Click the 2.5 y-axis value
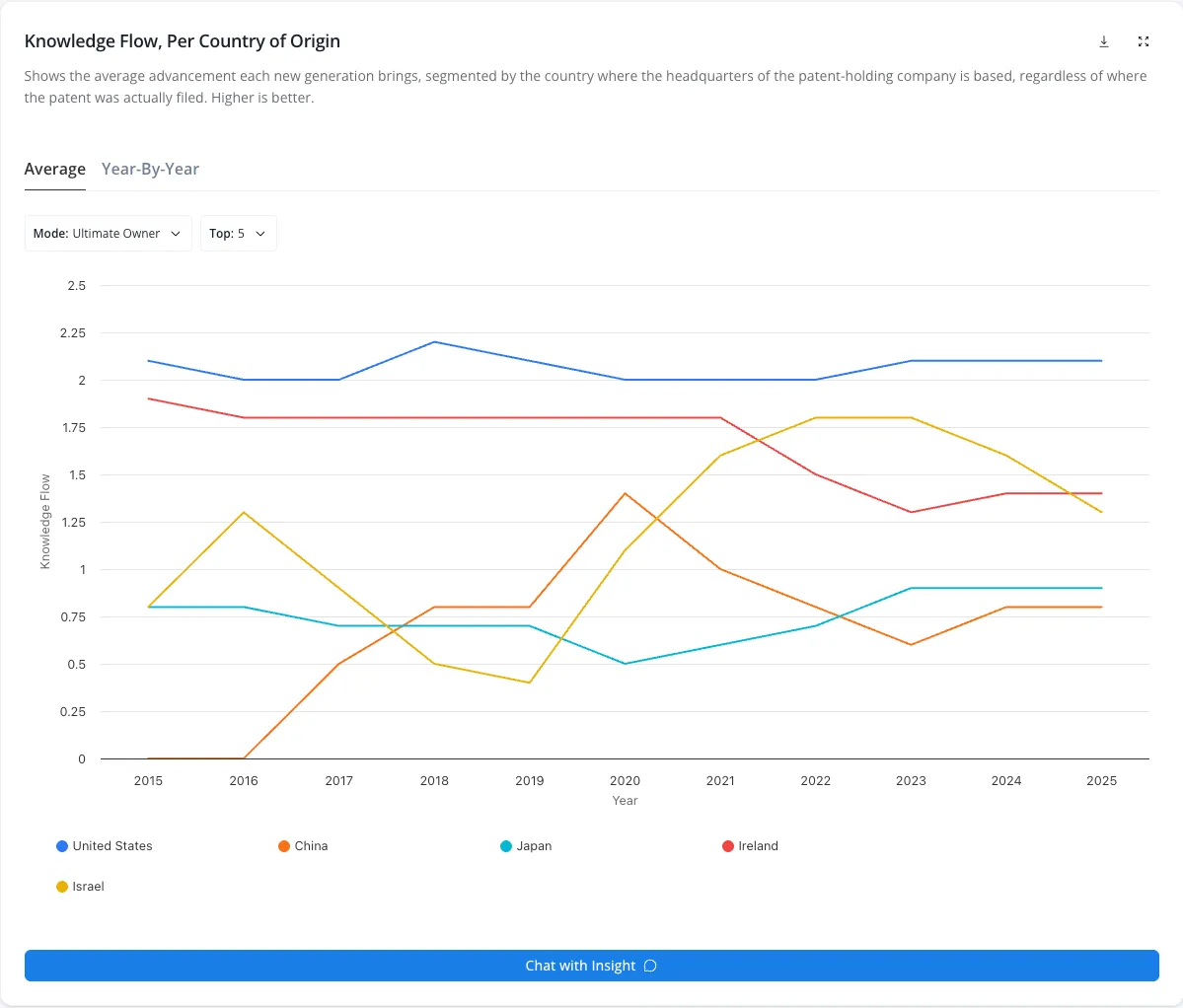Viewport: 1183px width, 1008px height. (77, 286)
